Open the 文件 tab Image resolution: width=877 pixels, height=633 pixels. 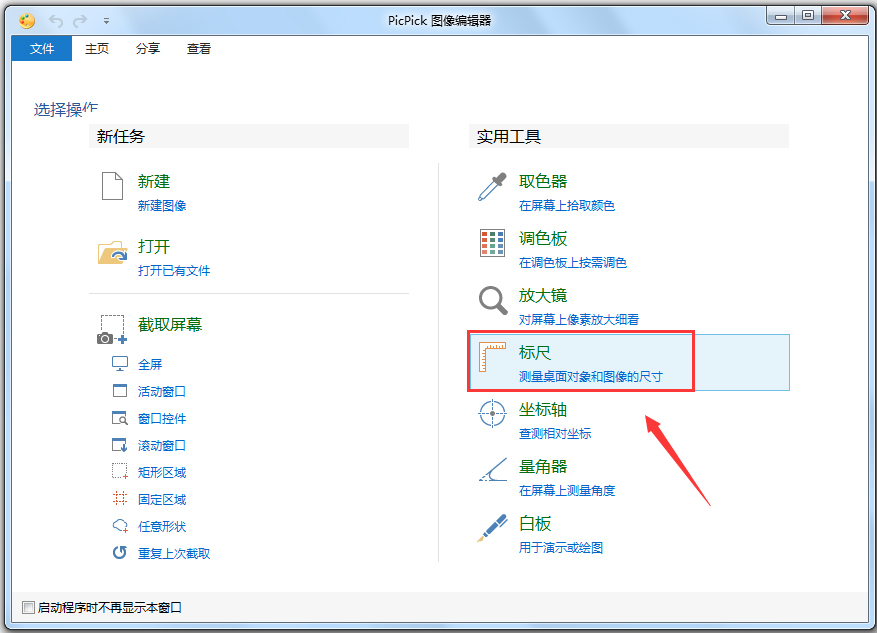[42, 49]
